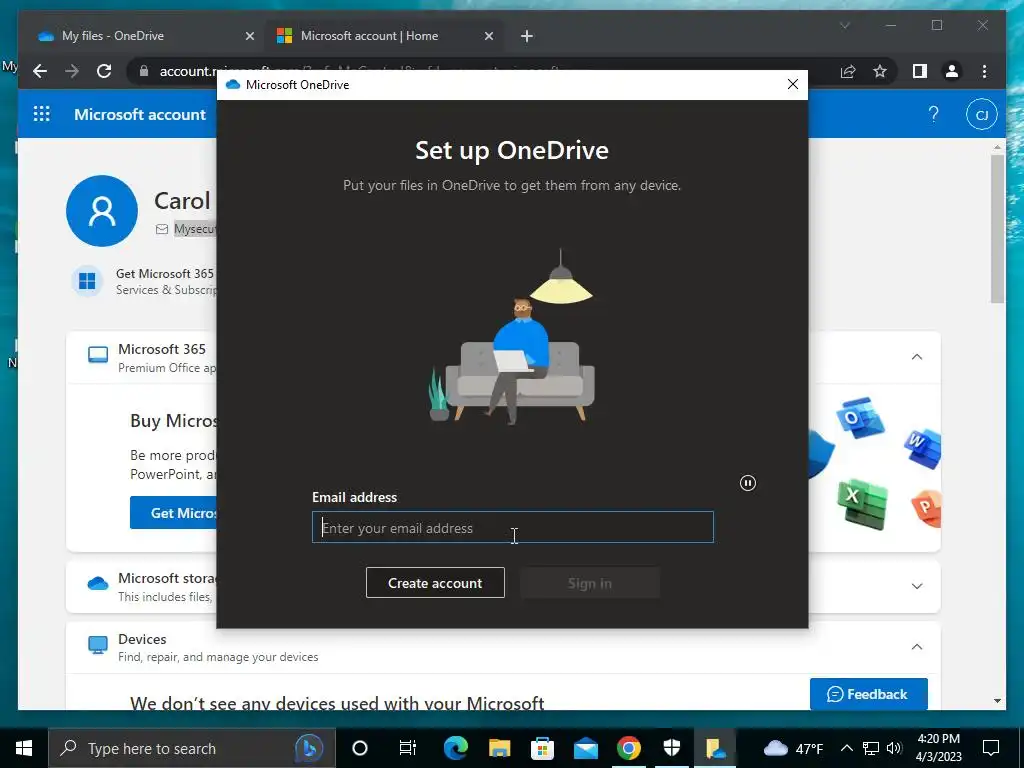Open the Windows Start menu
Screen dimensions: 1024x768
(x=24, y=748)
